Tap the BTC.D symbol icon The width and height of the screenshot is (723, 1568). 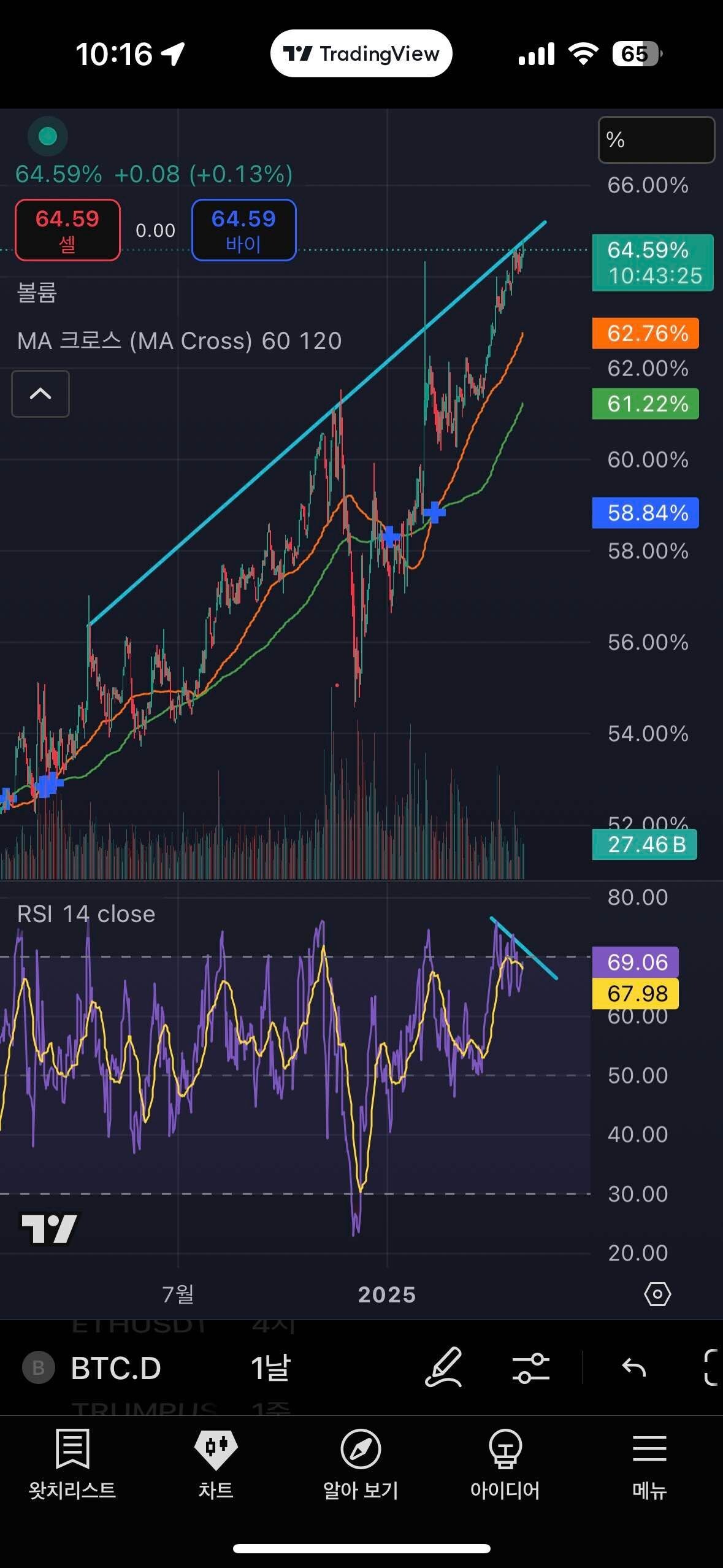38,1368
